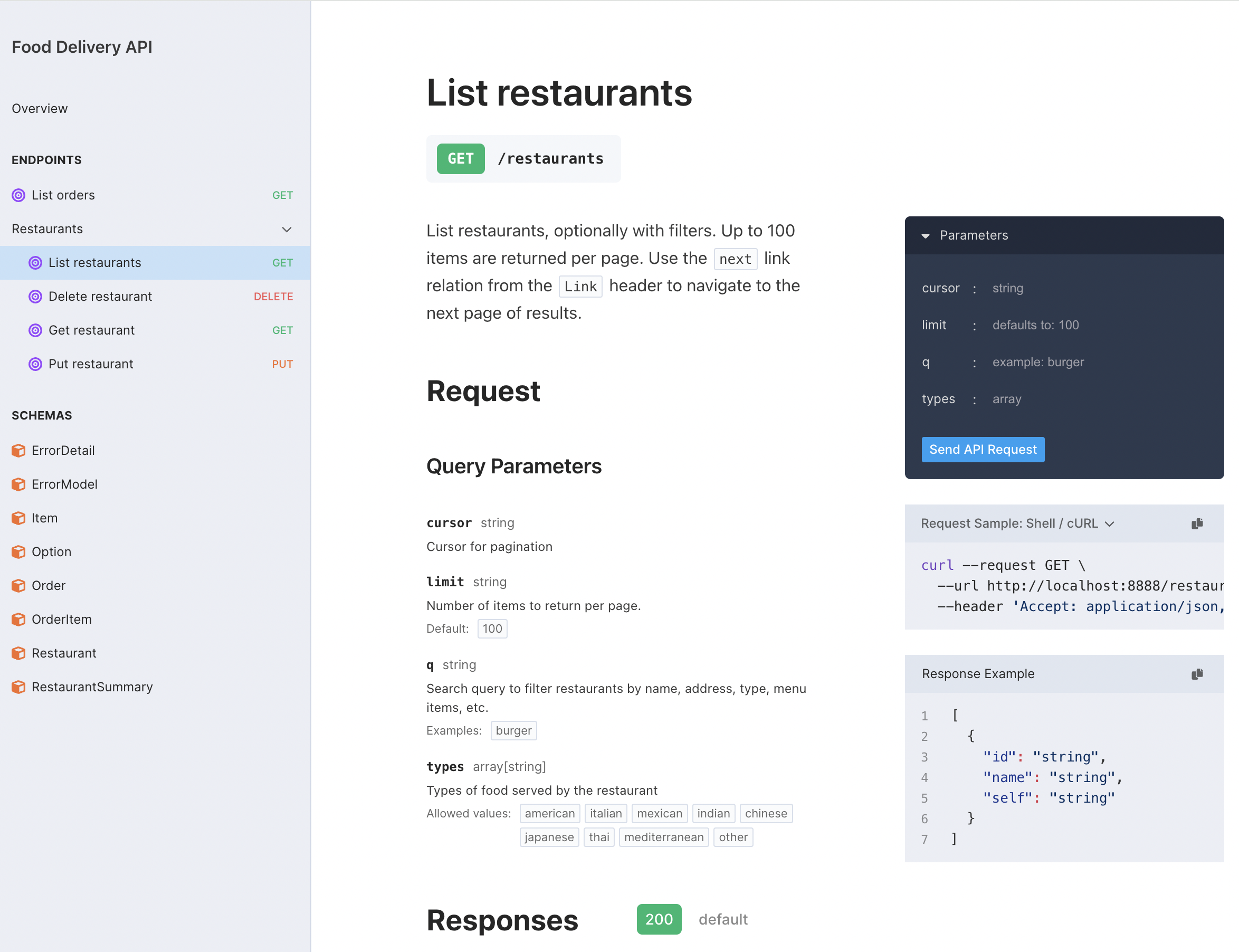Collapse the Parameters panel triangle

pyautogui.click(x=925, y=236)
